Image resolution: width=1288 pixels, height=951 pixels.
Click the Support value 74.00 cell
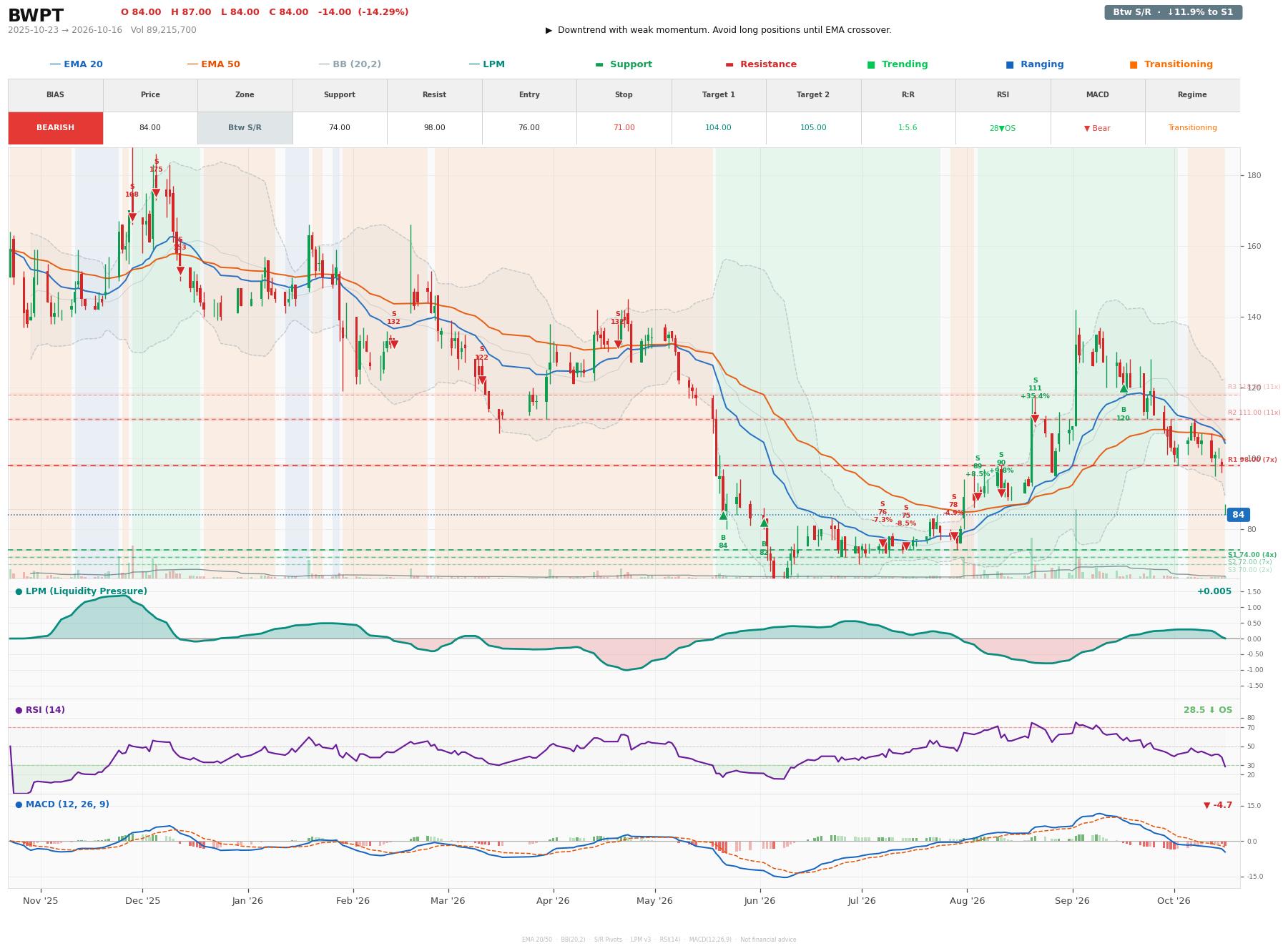click(340, 128)
